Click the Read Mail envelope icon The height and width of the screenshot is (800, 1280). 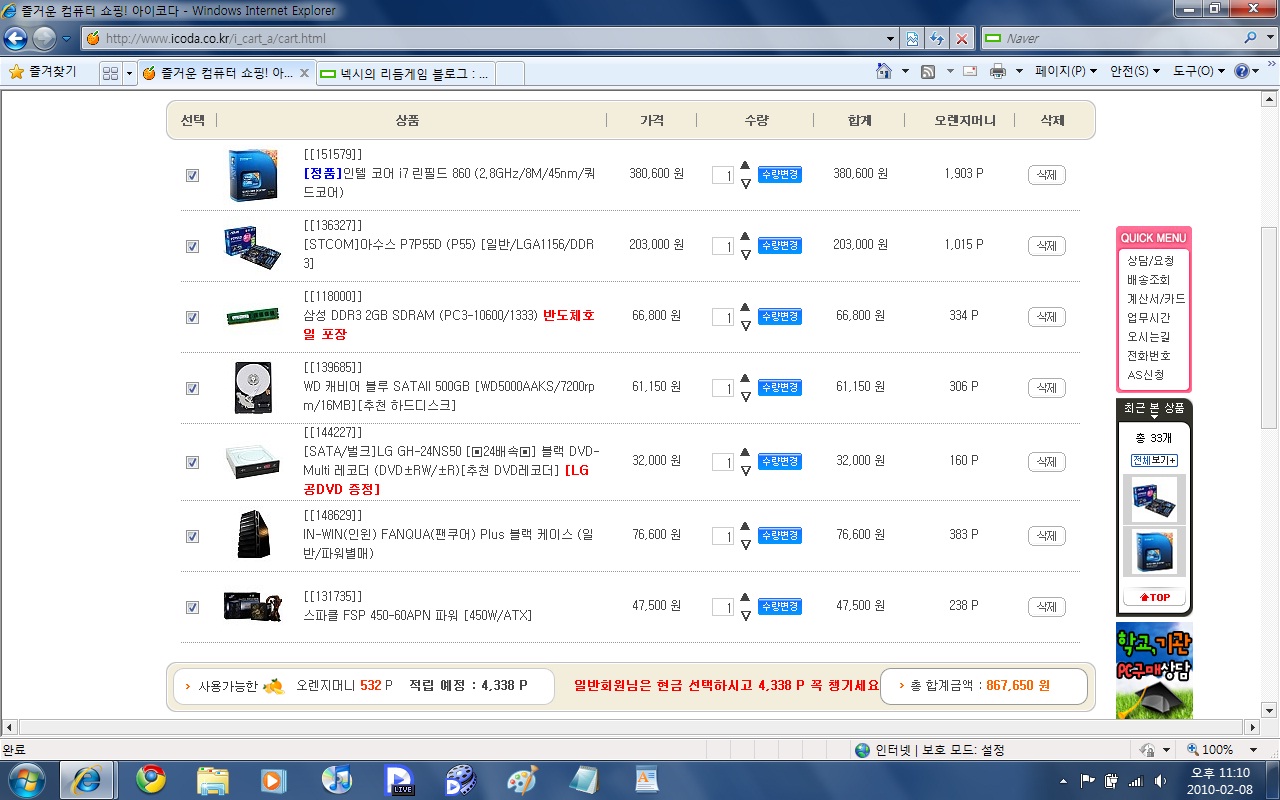pos(970,72)
